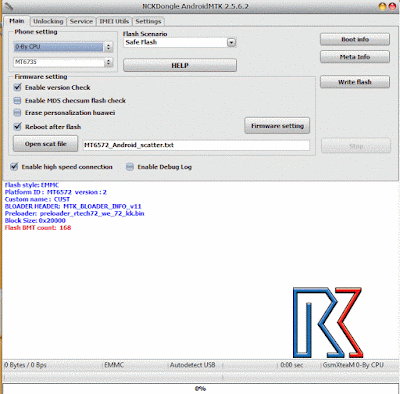The height and width of the screenshot is (394, 400).
Task: Click the disabled Stop button
Action: pos(356,146)
